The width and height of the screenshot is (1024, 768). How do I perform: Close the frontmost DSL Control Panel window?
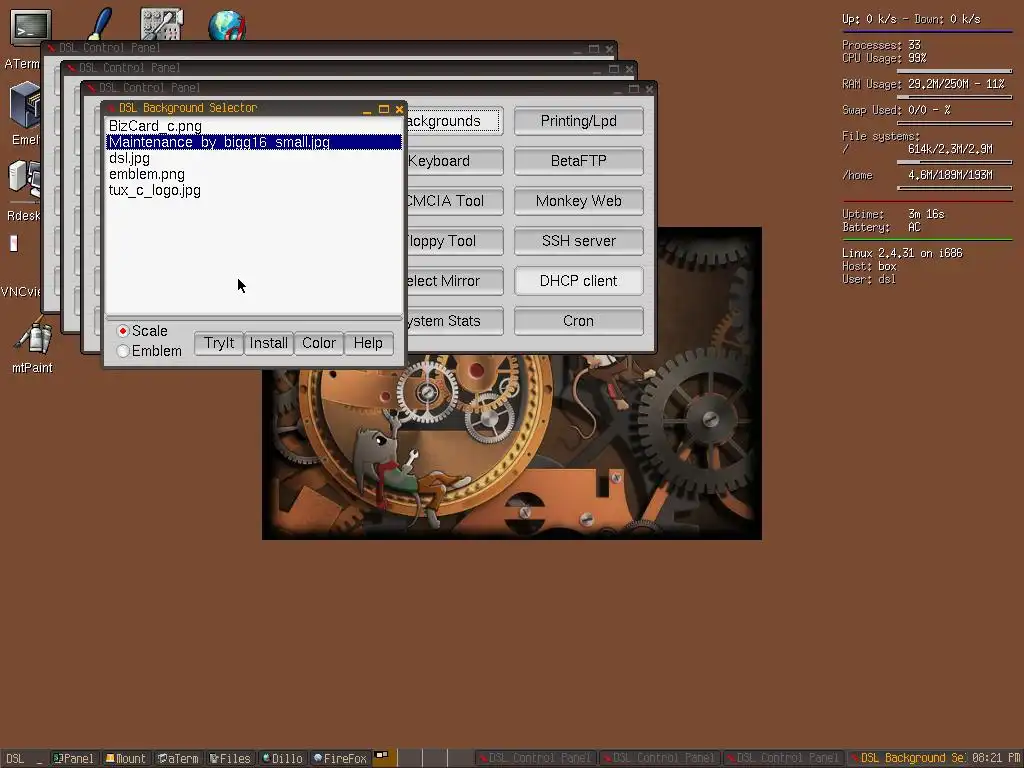pos(649,89)
